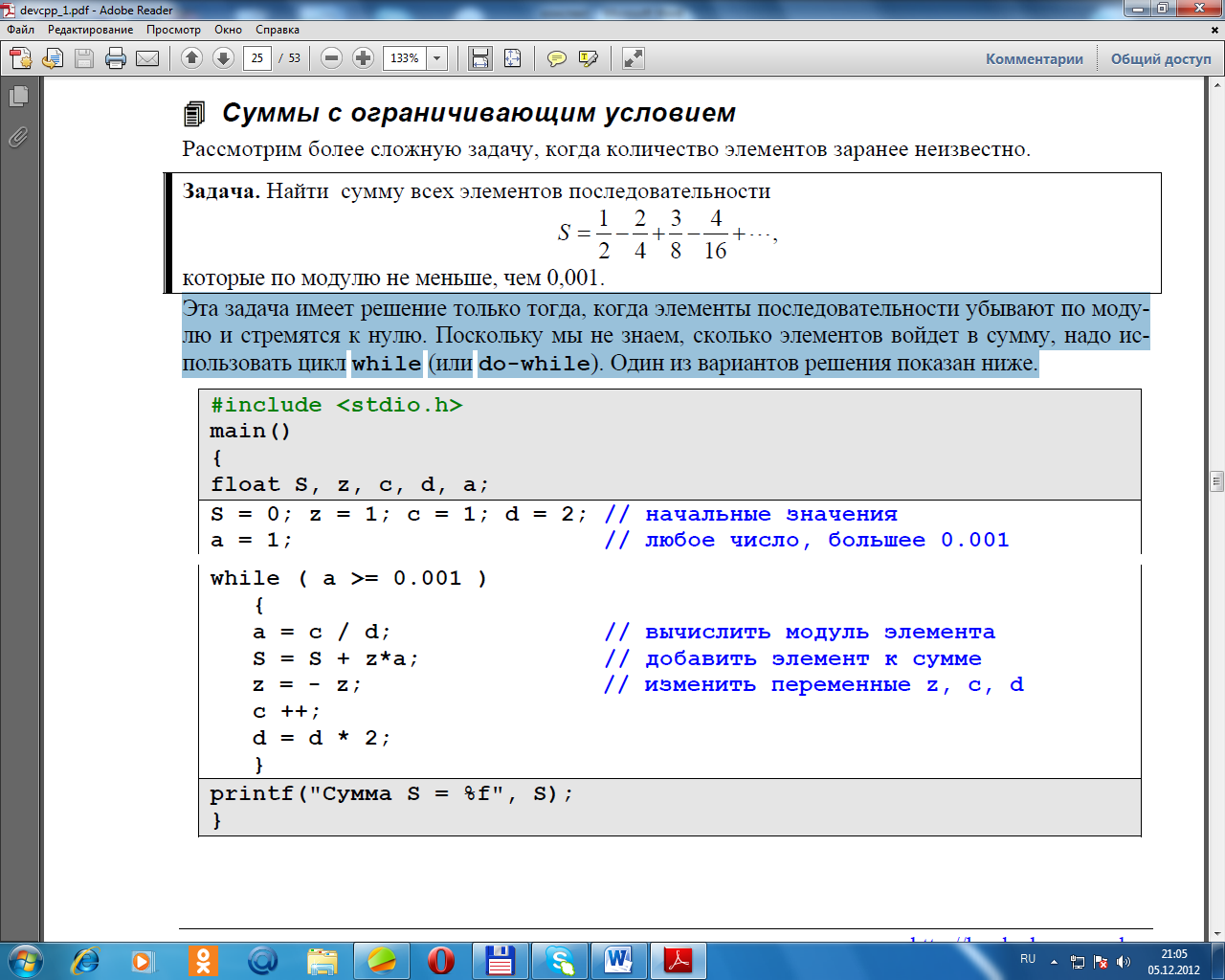Open the green-orange ball taskbar app
The width and height of the screenshot is (1225, 980).
coord(382,960)
